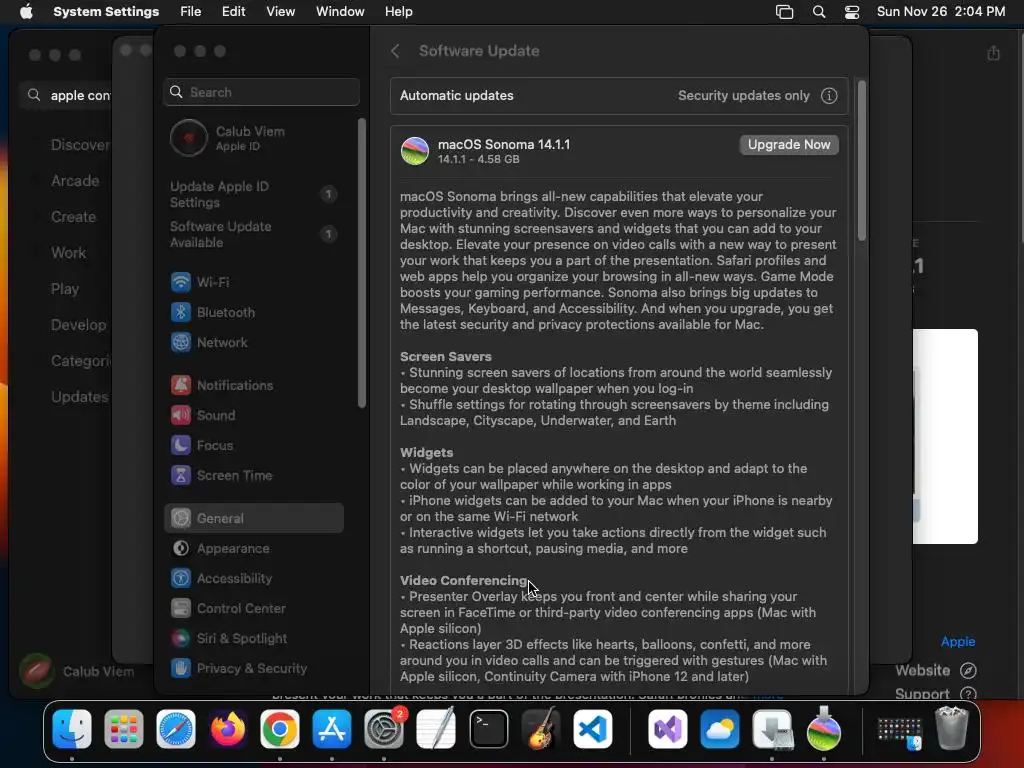
Task: Open the cloud app in Dock
Action: pyautogui.click(x=720, y=729)
